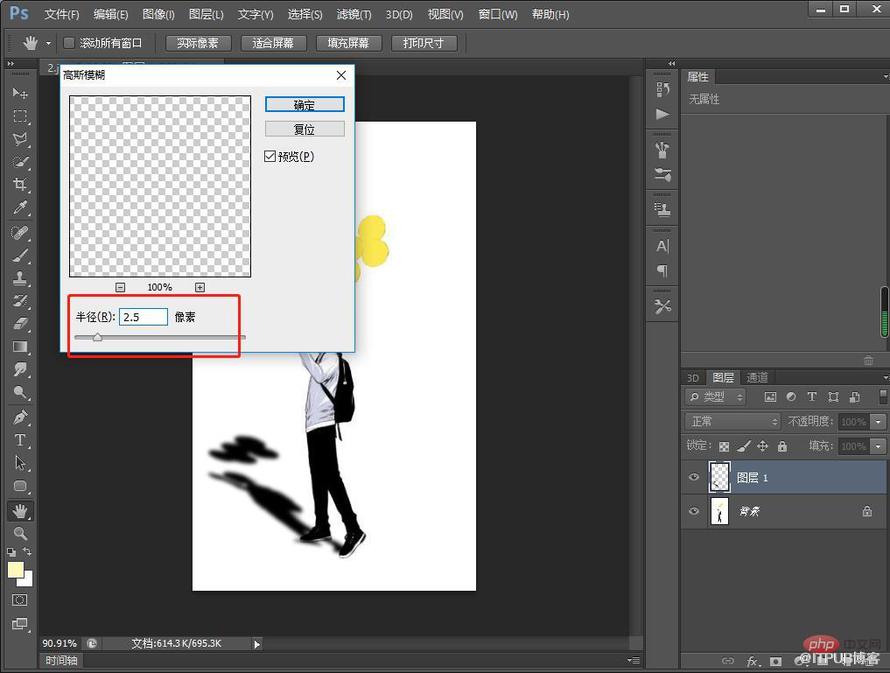
Task: Select the Move tool
Action: [x=20, y=92]
